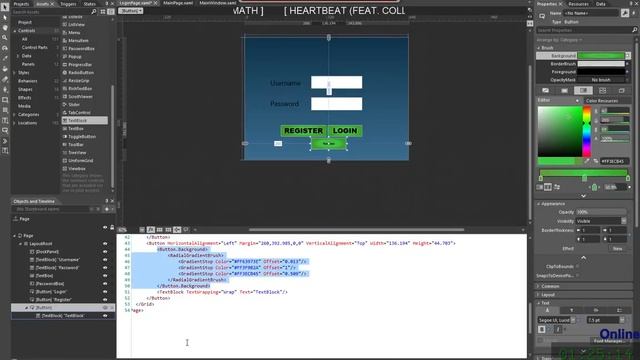Lock all elements using the padlock icon
Screen dimensions: 640x360
(112, 227)
